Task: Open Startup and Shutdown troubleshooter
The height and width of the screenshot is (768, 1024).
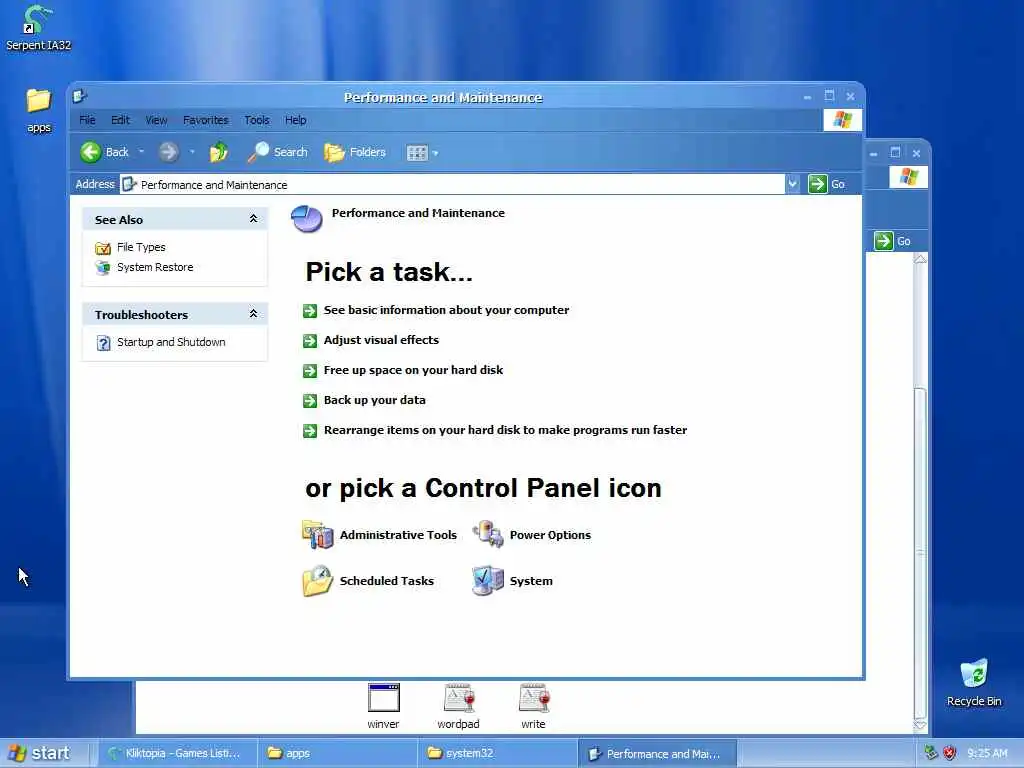Action: [x=171, y=342]
